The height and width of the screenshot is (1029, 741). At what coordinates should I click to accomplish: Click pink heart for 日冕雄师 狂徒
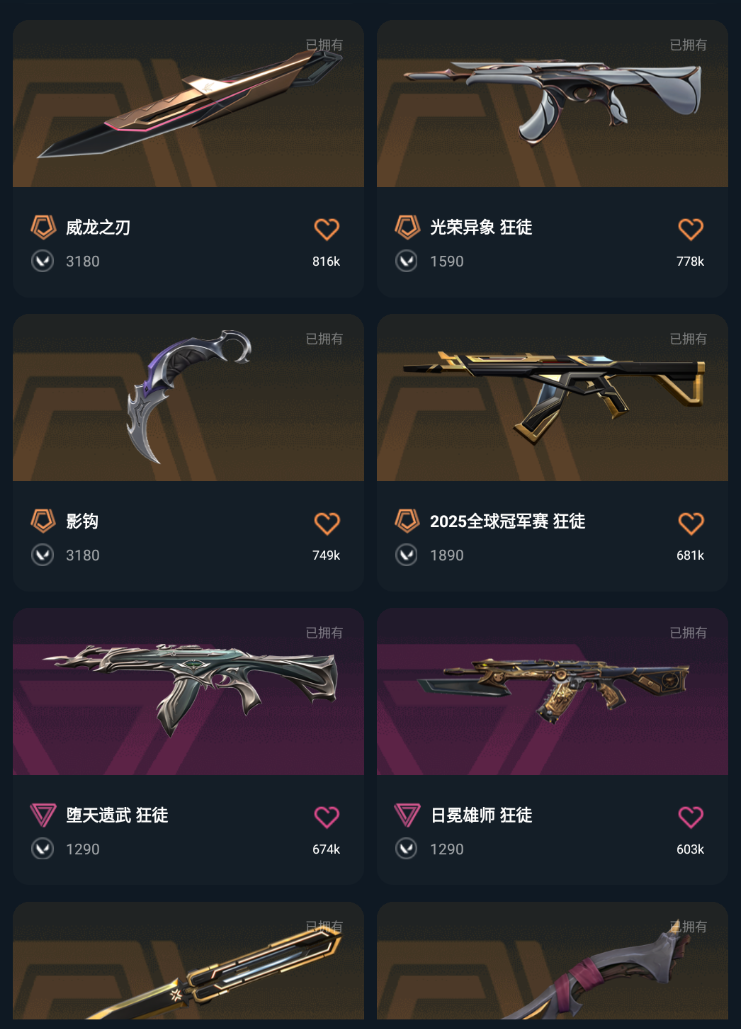click(690, 817)
